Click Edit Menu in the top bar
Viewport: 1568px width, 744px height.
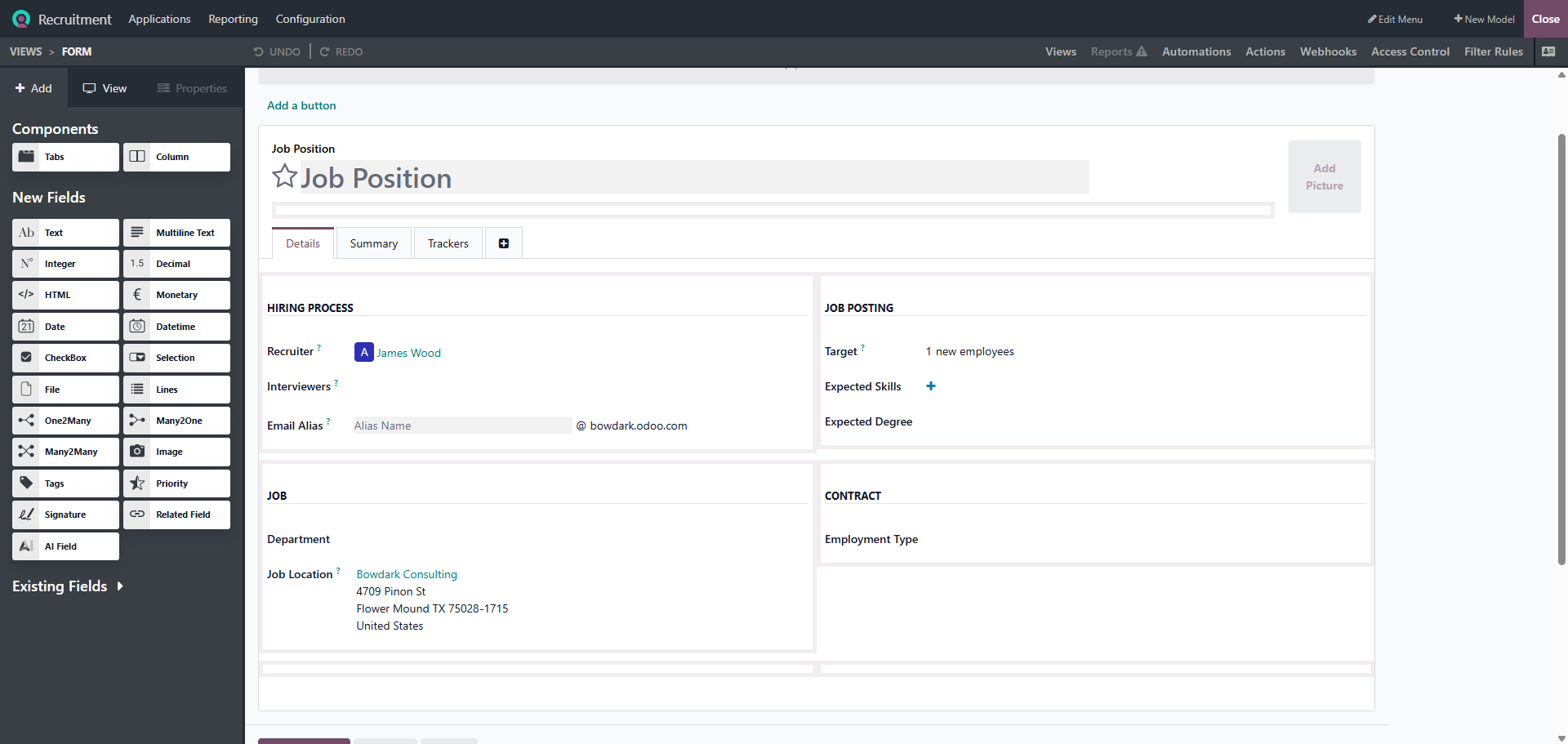click(1395, 19)
